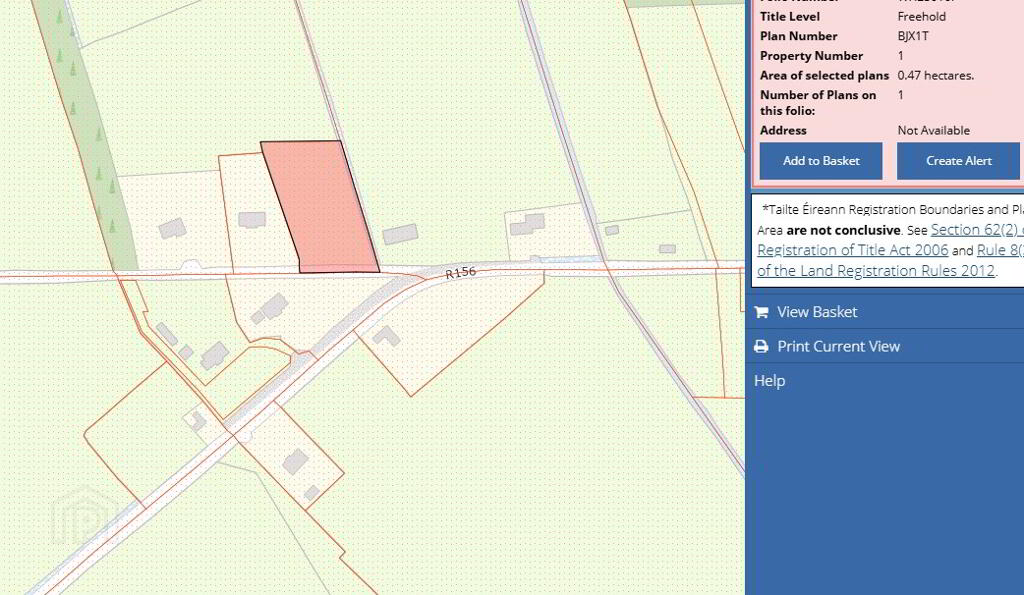This screenshot has height=595, width=1024.
Task: Click the R156 road label on the map
Action: 462,273
